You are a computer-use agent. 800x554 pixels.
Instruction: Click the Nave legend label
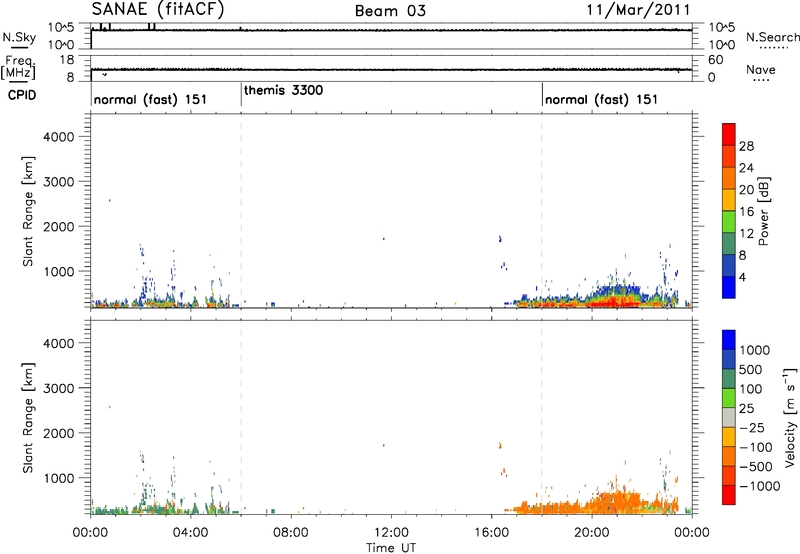(x=761, y=69)
